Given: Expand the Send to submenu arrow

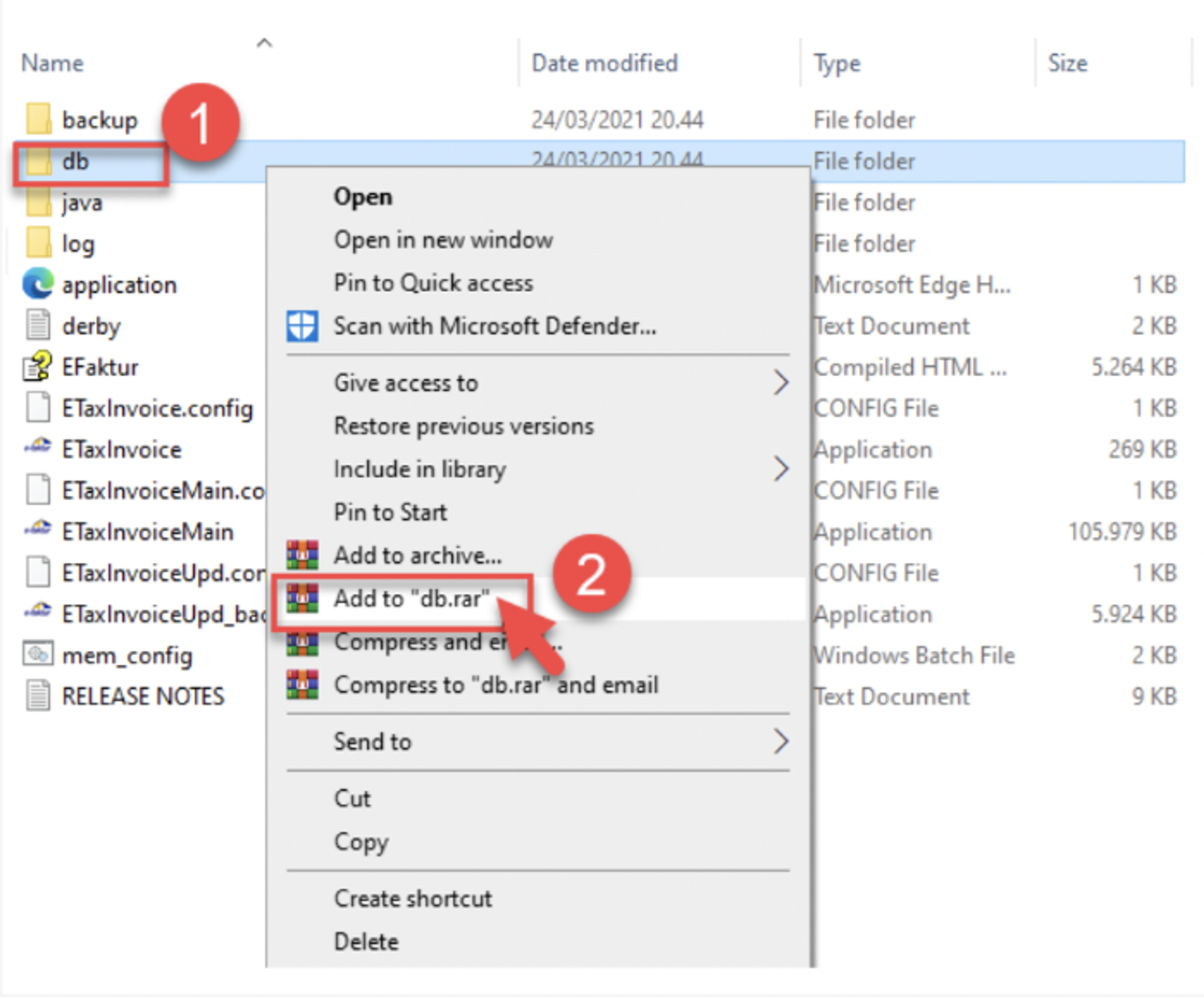Looking at the screenshot, I should [780, 742].
